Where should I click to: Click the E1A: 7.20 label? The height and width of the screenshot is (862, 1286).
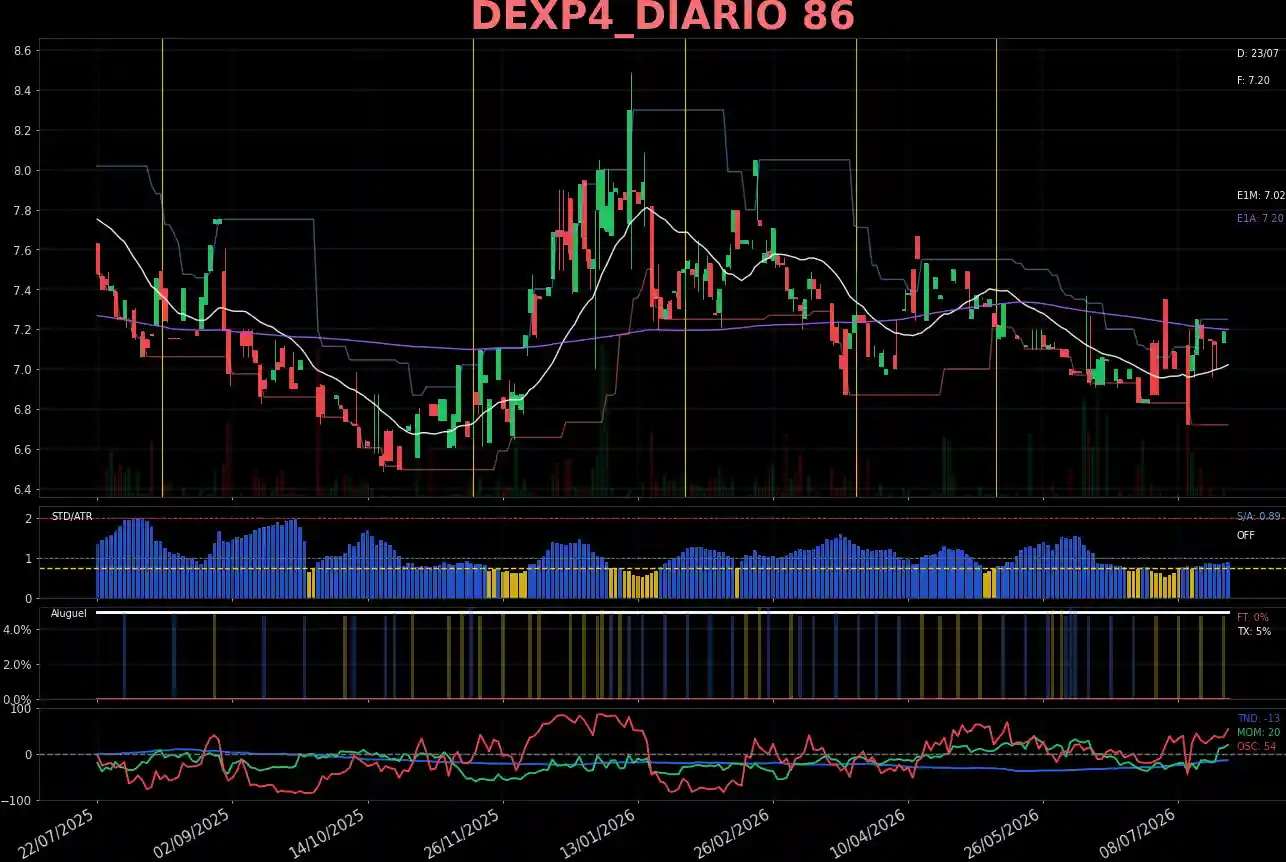coord(1260,218)
